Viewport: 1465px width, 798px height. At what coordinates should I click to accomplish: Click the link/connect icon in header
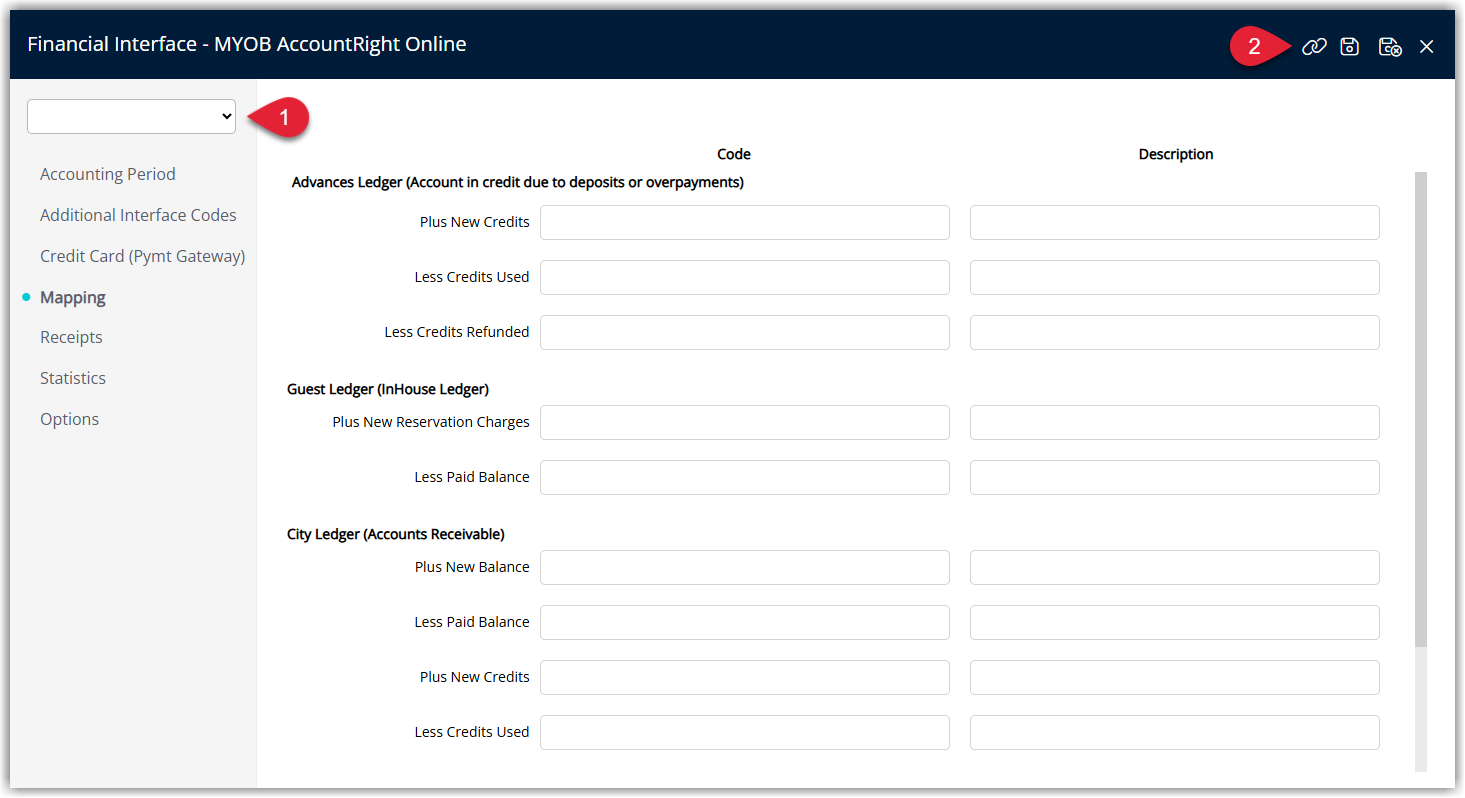(x=1314, y=47)
